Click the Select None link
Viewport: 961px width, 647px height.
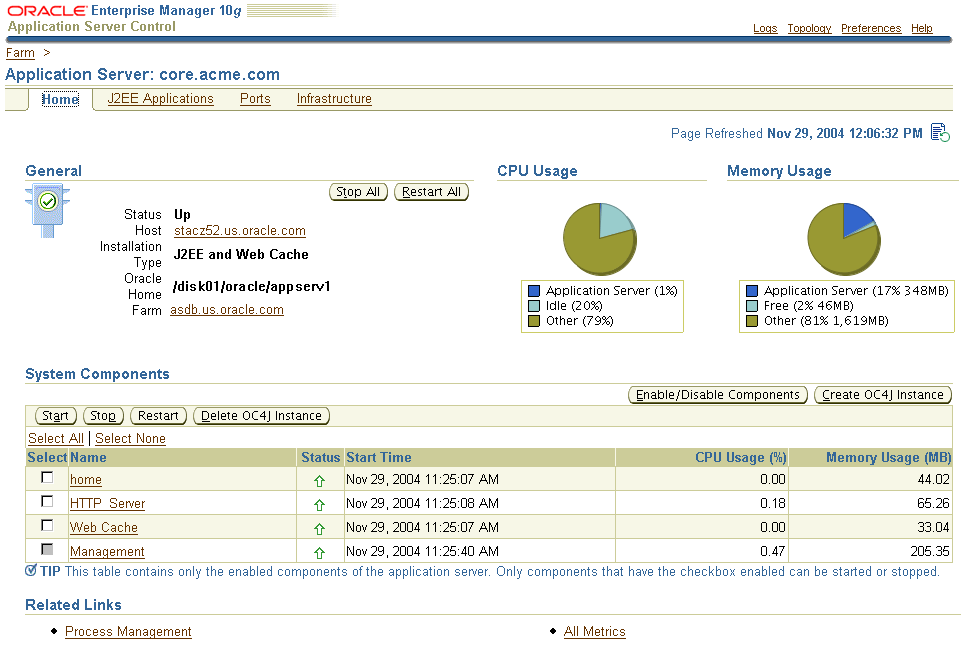click(x=131, y=439)
